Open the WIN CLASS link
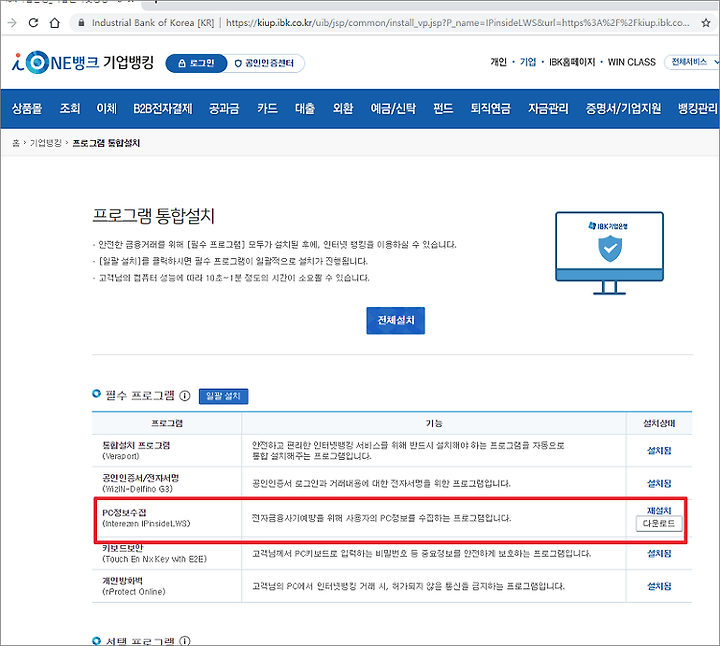Screen dimensions: 720x646 pos(631,62)
